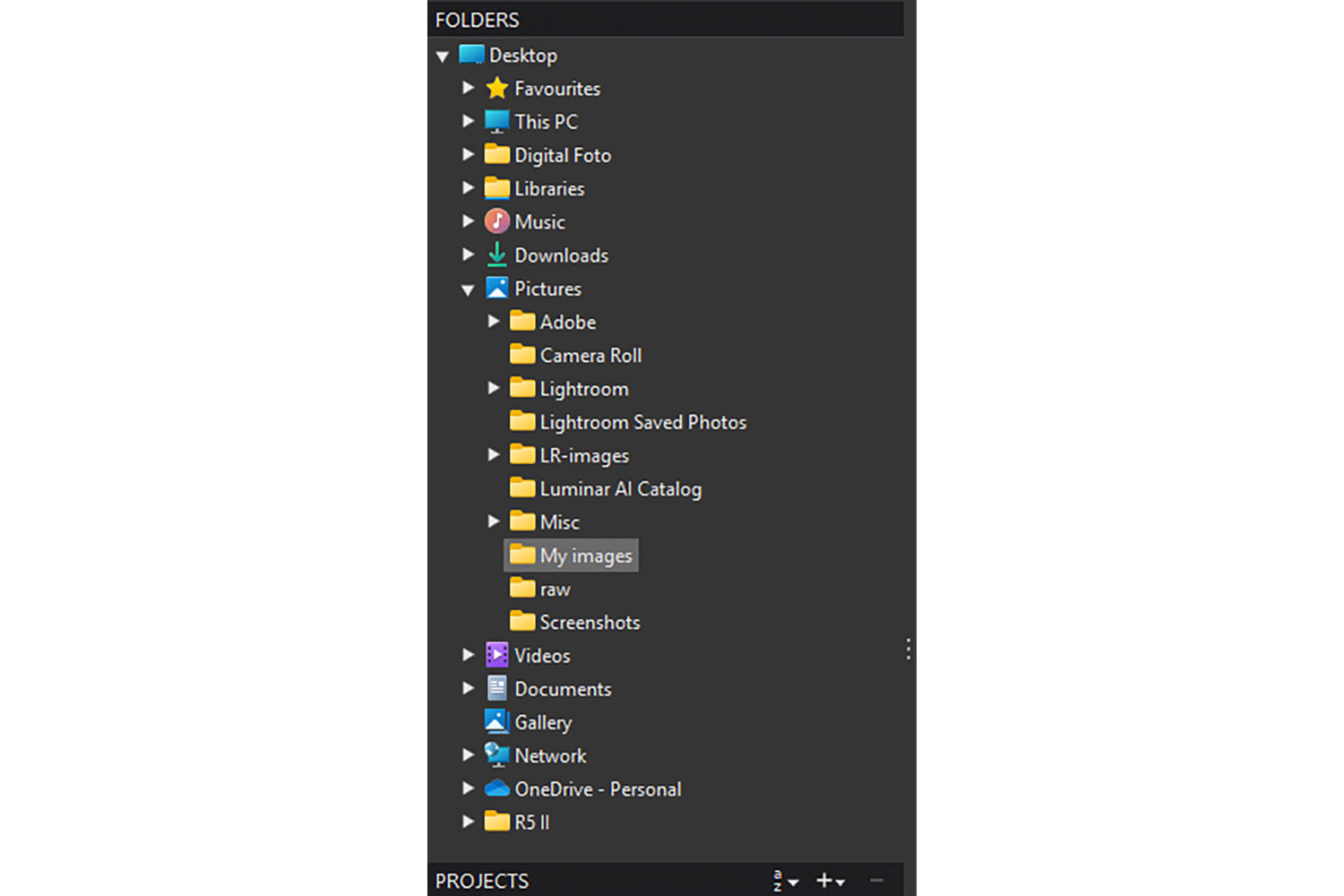Click the FOLDERS panel header

point(665,19)
